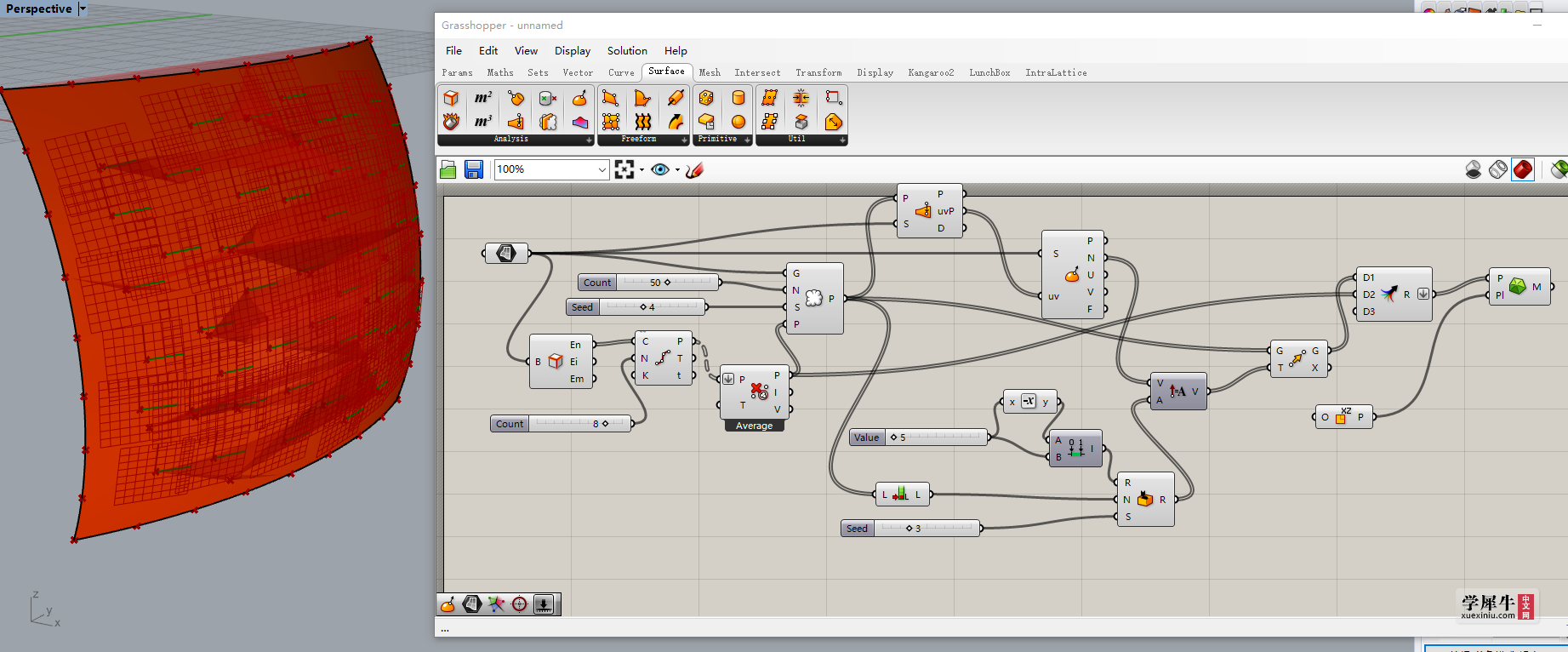Click the Evaluate Surface icon in bottom canvas toolbar
Viewport: 1568px width, 652px height.
(448, 604)
